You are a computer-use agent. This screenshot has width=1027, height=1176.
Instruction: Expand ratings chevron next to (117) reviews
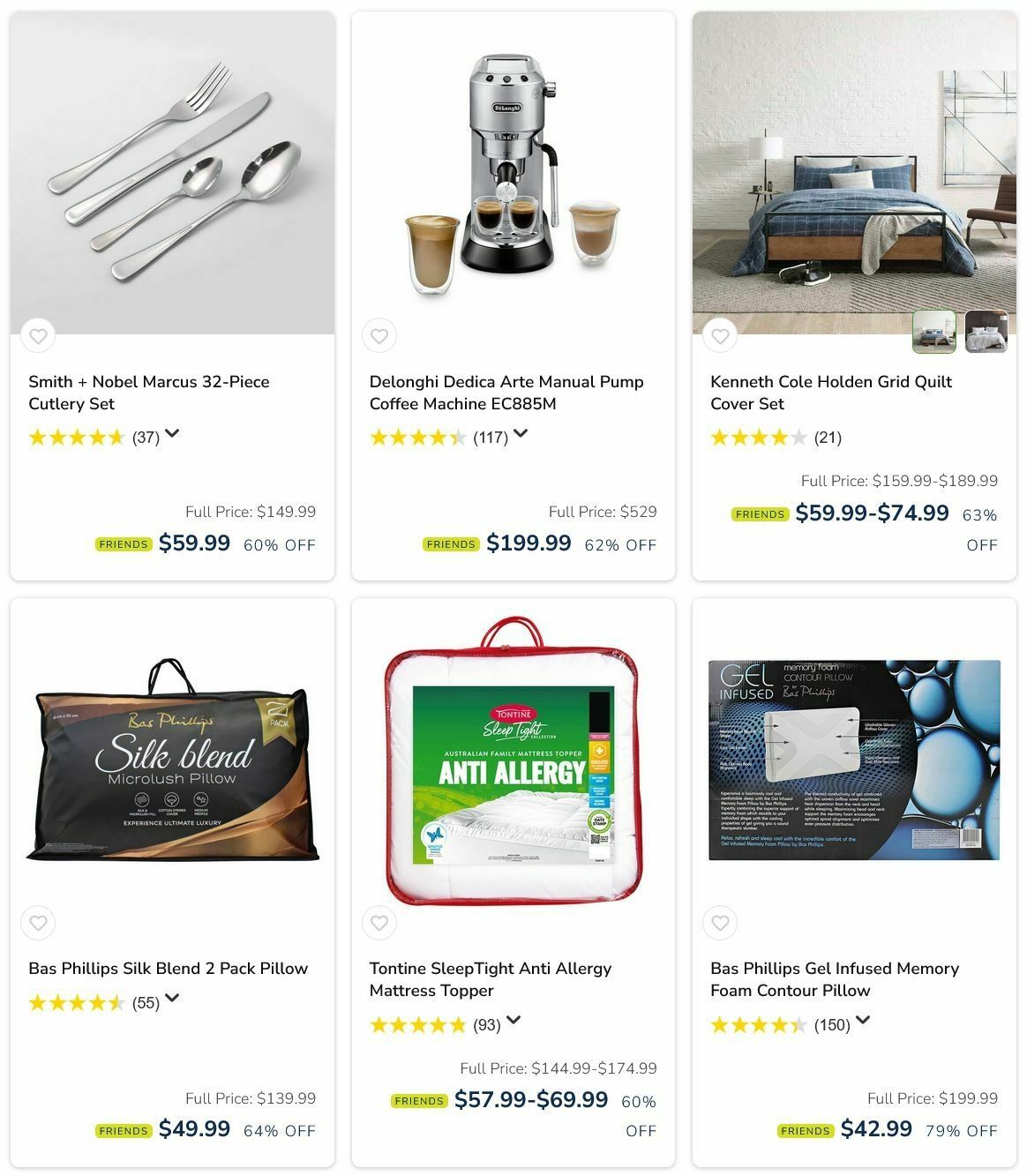click(x=521, y=433)
